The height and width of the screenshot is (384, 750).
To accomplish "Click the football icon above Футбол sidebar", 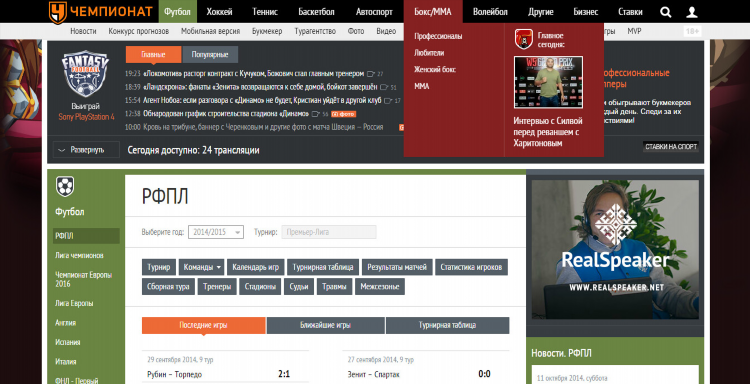I will coord(65,187).
